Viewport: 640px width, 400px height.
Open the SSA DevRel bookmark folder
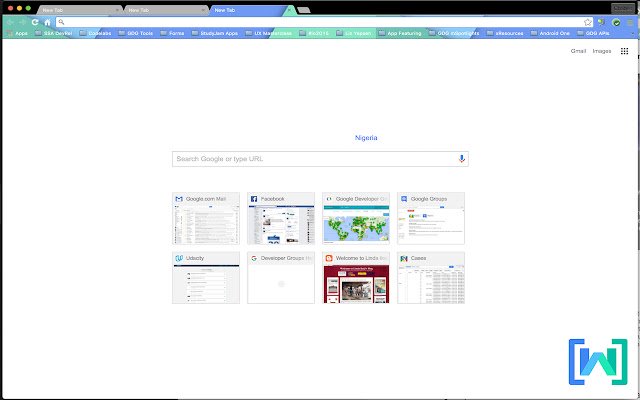tap(54, 33)
